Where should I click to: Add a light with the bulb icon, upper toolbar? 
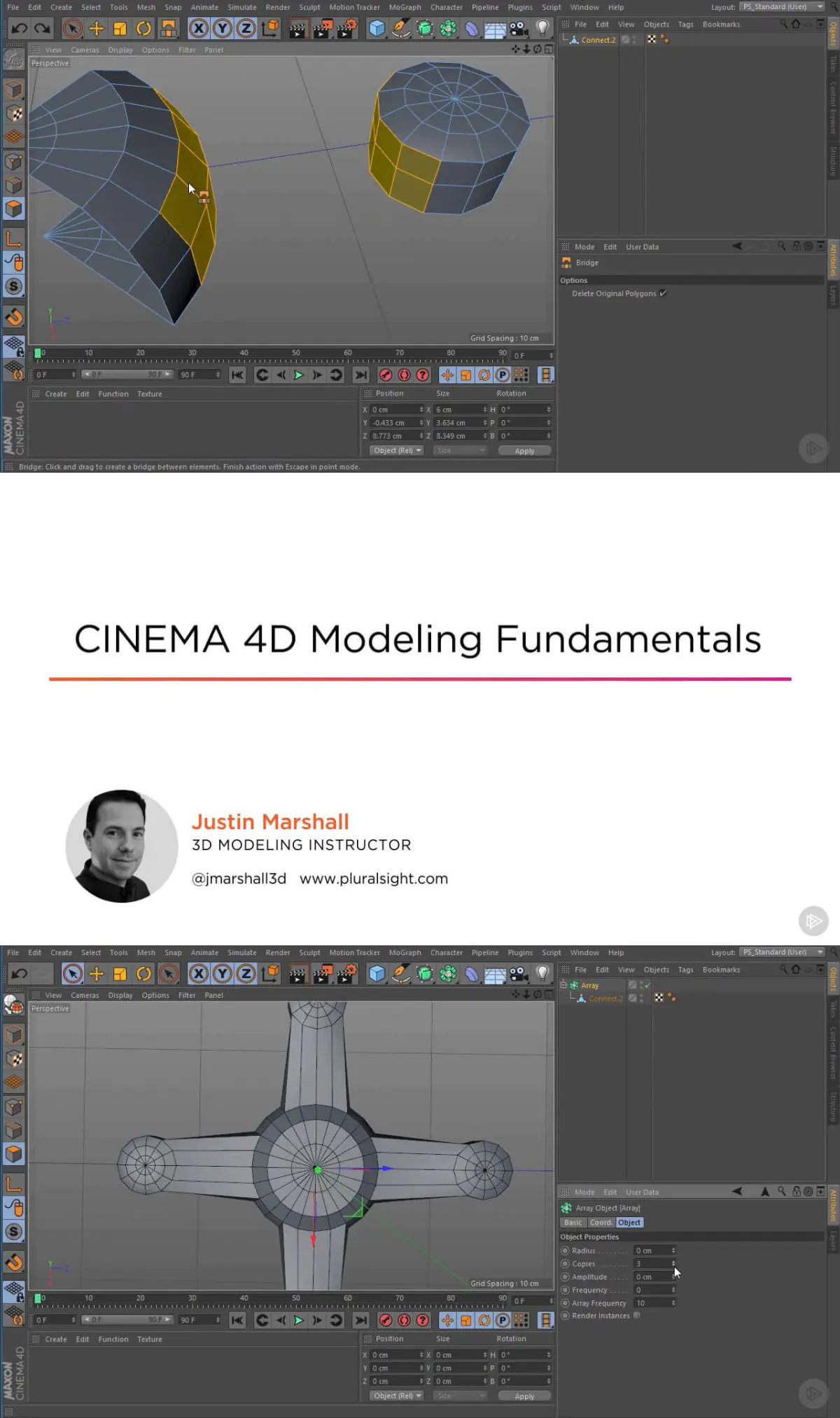click(x=542, y=28)
